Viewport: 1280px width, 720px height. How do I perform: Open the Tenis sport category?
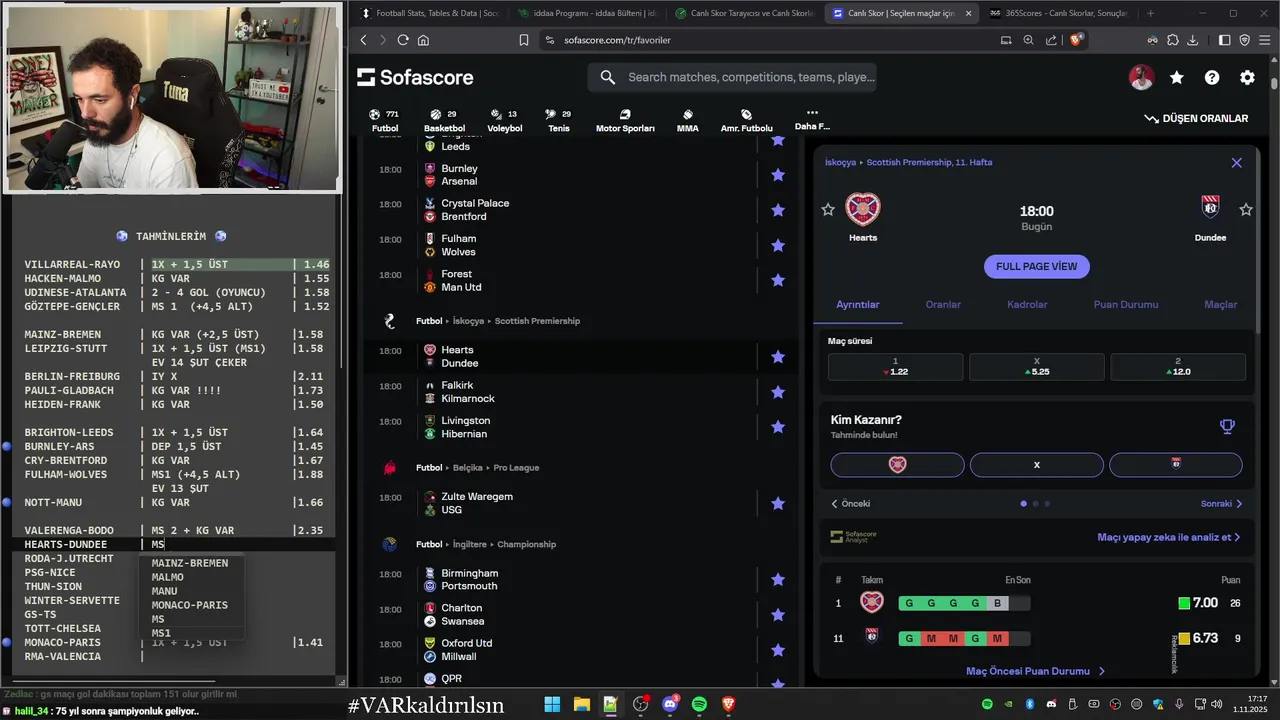(x=559, y=121)
